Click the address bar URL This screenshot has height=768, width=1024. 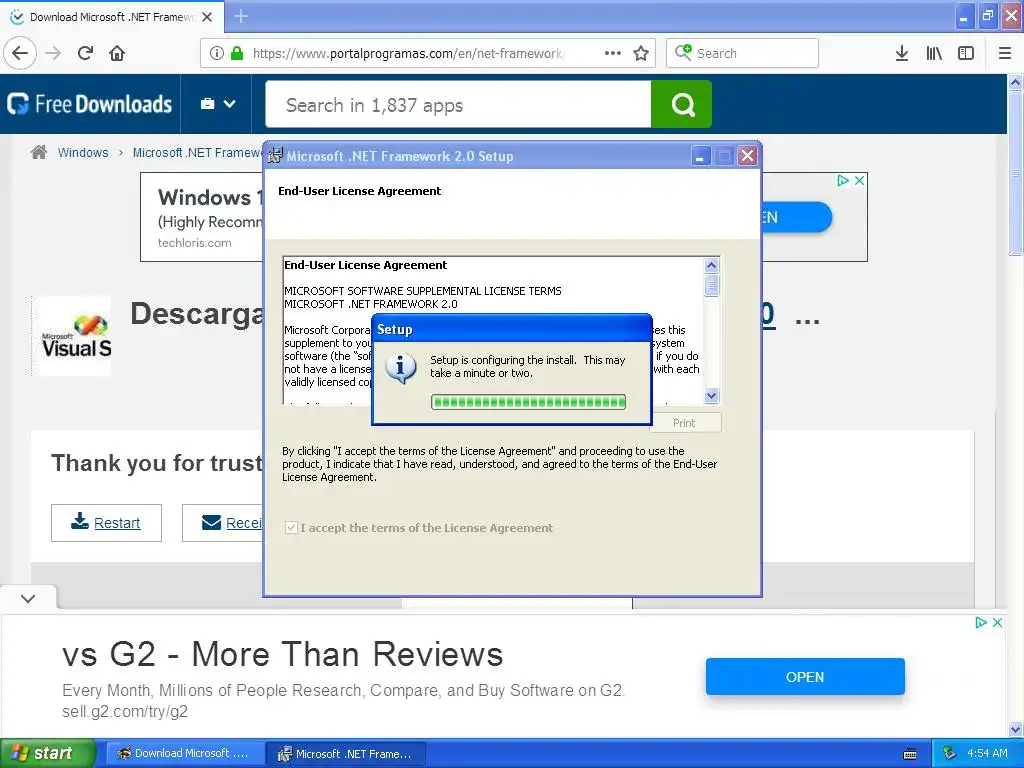tap(408, 53)
